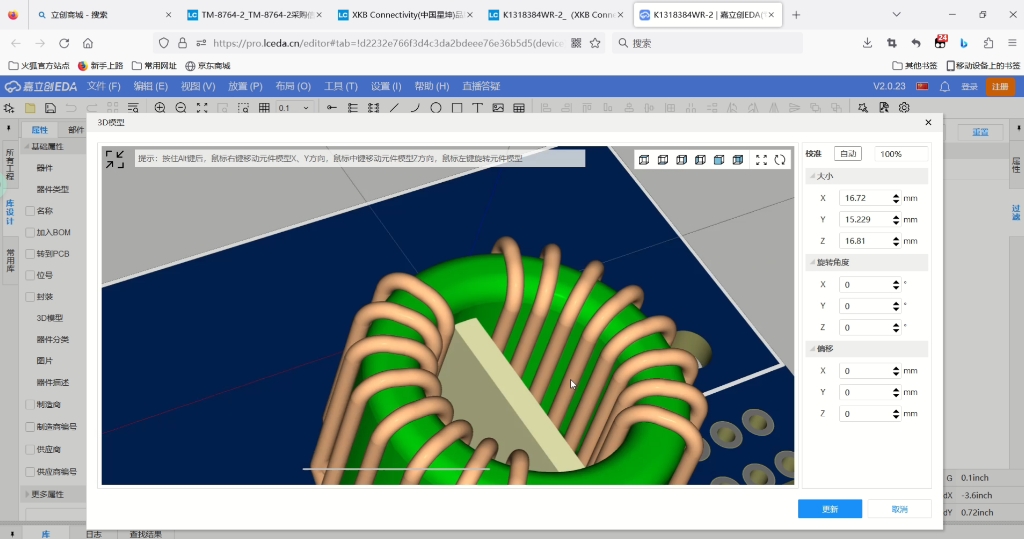Click the zoom out magnifier icon

(x=181, y=108)
